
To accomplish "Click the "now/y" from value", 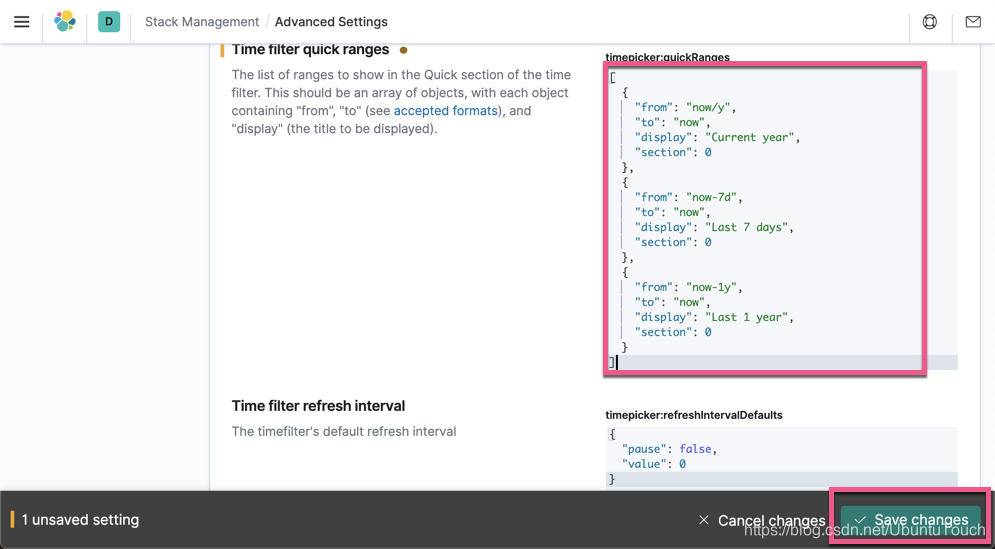I will 710,107.
